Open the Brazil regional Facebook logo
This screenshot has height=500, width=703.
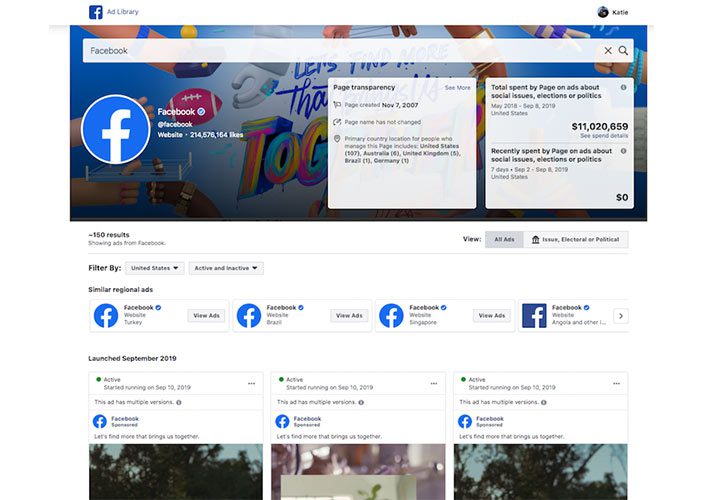pyautogui.click(x=249, y=316)
